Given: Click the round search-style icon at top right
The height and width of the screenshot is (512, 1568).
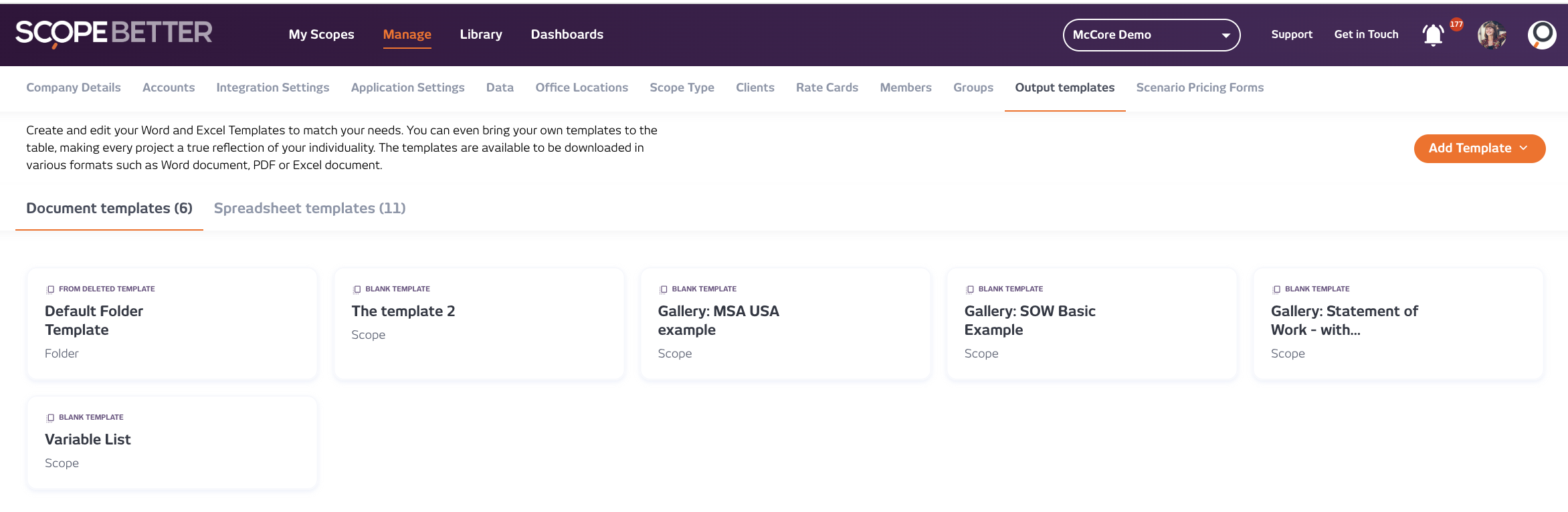Looking at the screenshot, I should click(1542, 35).
